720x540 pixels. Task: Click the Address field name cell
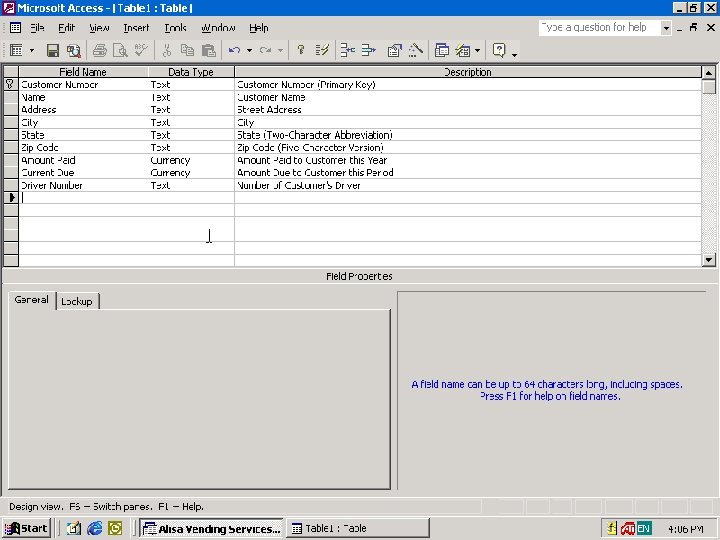[83, 110]
